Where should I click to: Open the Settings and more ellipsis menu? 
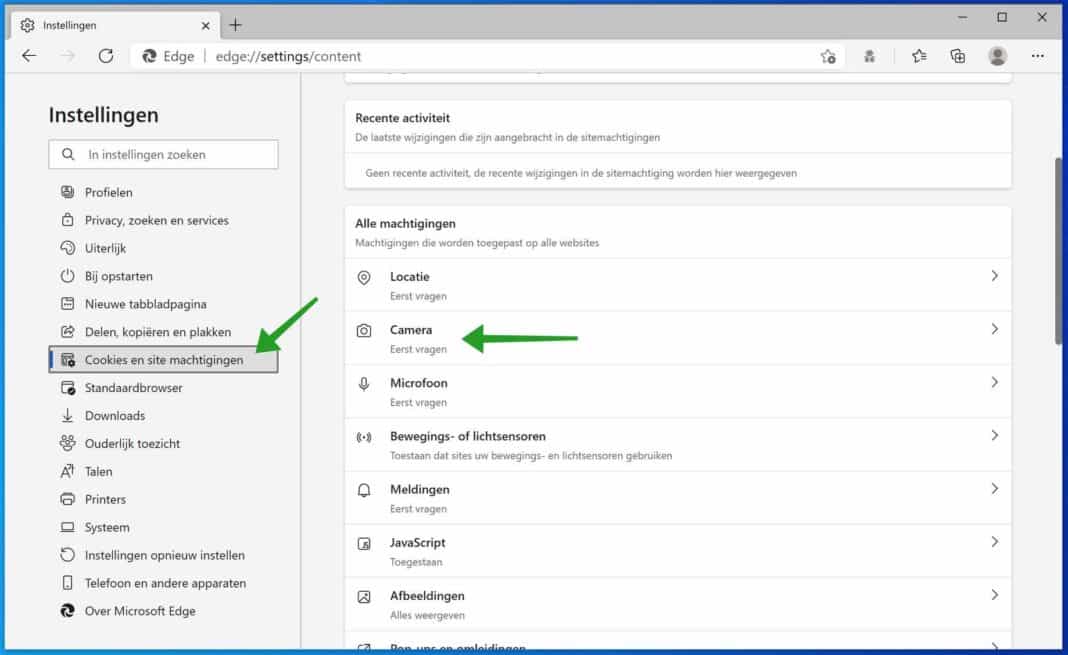(x=1037, y=56)
